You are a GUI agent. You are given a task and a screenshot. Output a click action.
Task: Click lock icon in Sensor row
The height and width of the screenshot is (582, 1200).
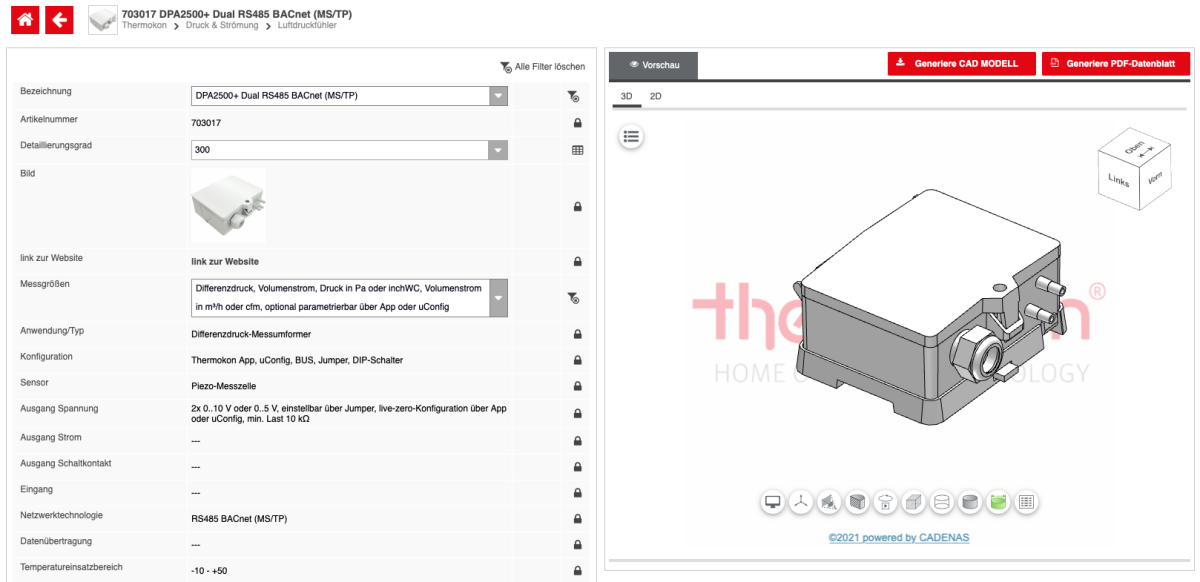pyautogui.click(x=578, y=386)
